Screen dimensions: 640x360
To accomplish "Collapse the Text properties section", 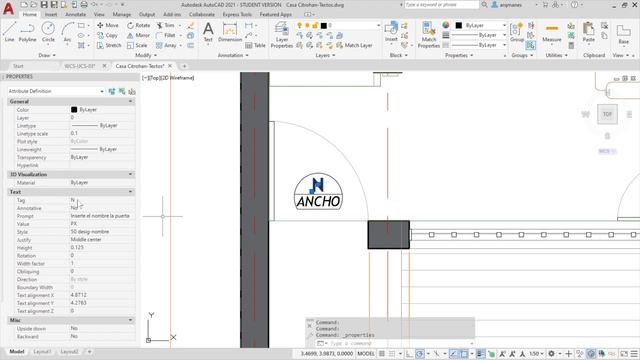I will (131, 192).
